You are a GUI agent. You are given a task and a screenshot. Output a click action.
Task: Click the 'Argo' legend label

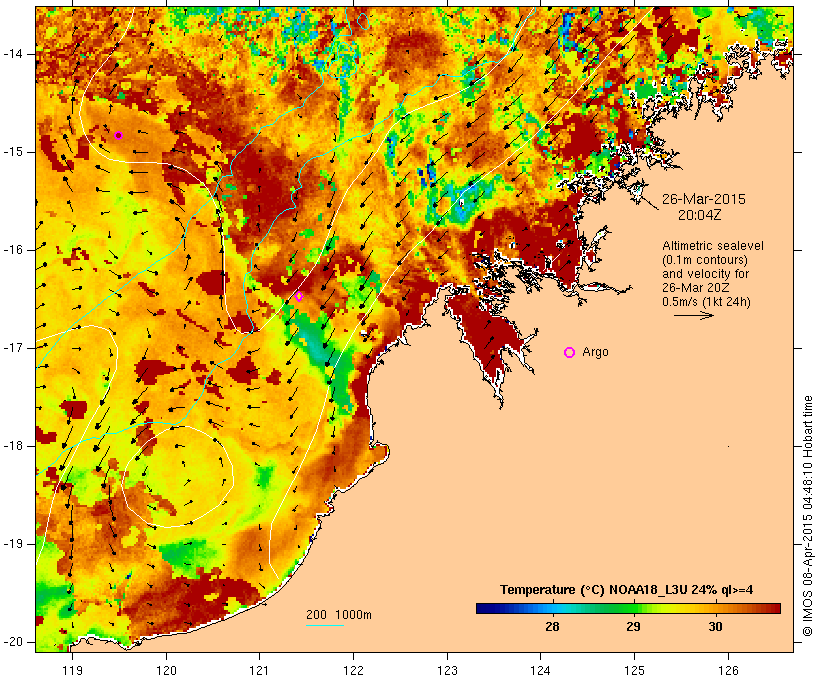pyautogui.click(x=596, y=352)
